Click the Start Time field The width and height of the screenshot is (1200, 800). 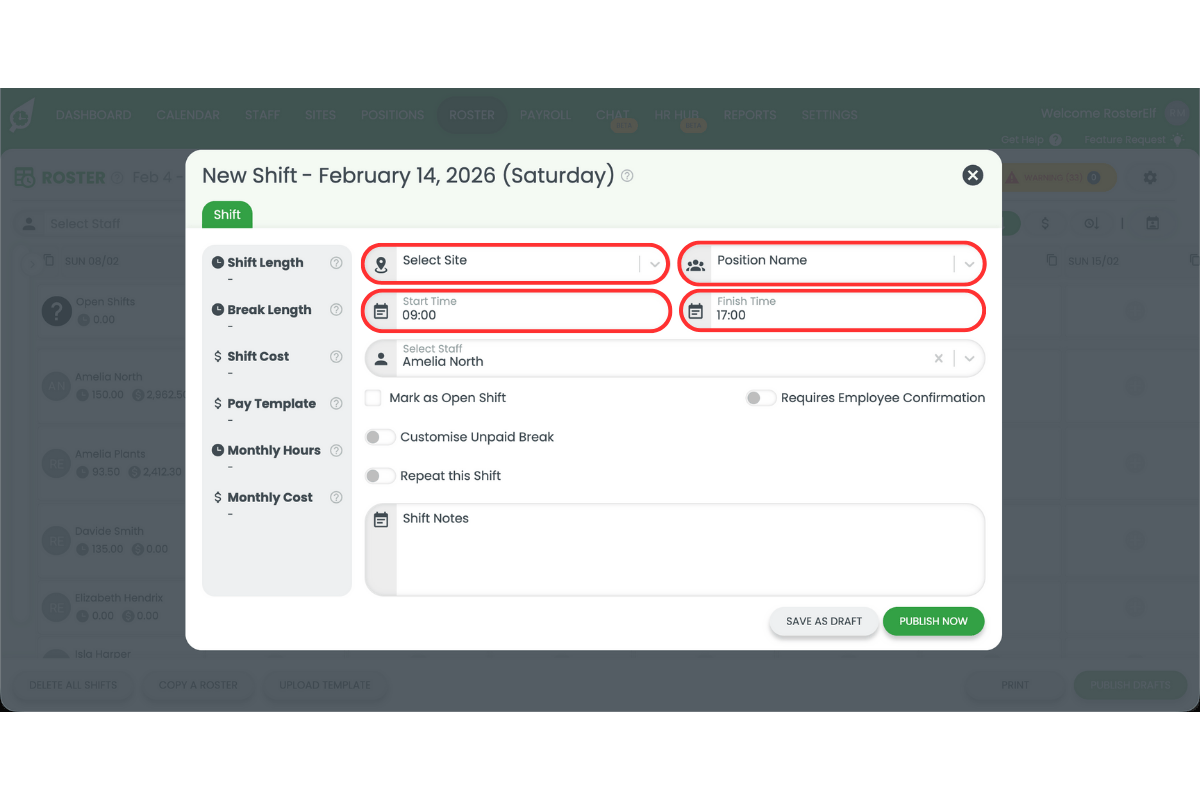(530, 311)
